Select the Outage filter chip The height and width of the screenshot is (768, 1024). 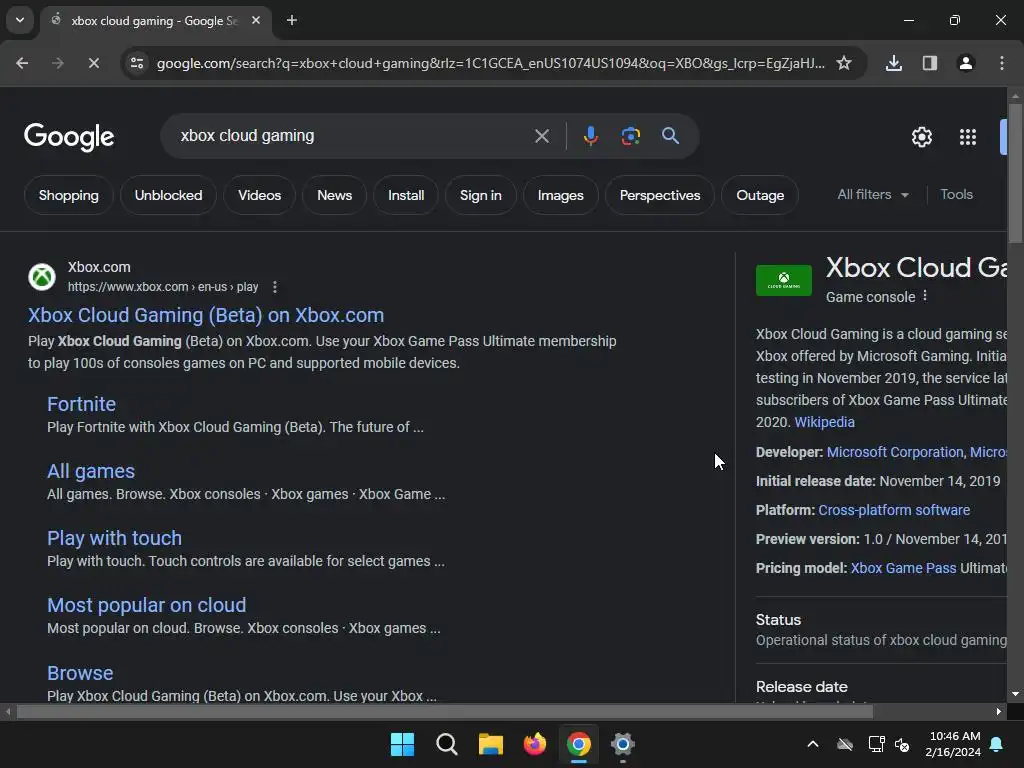coord(760,195)
